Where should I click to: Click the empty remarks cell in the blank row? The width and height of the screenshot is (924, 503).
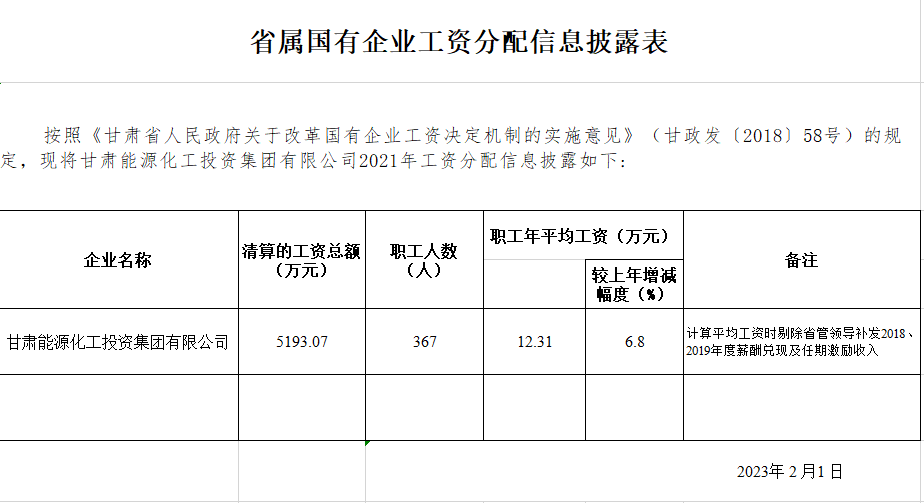click(802, 407)
